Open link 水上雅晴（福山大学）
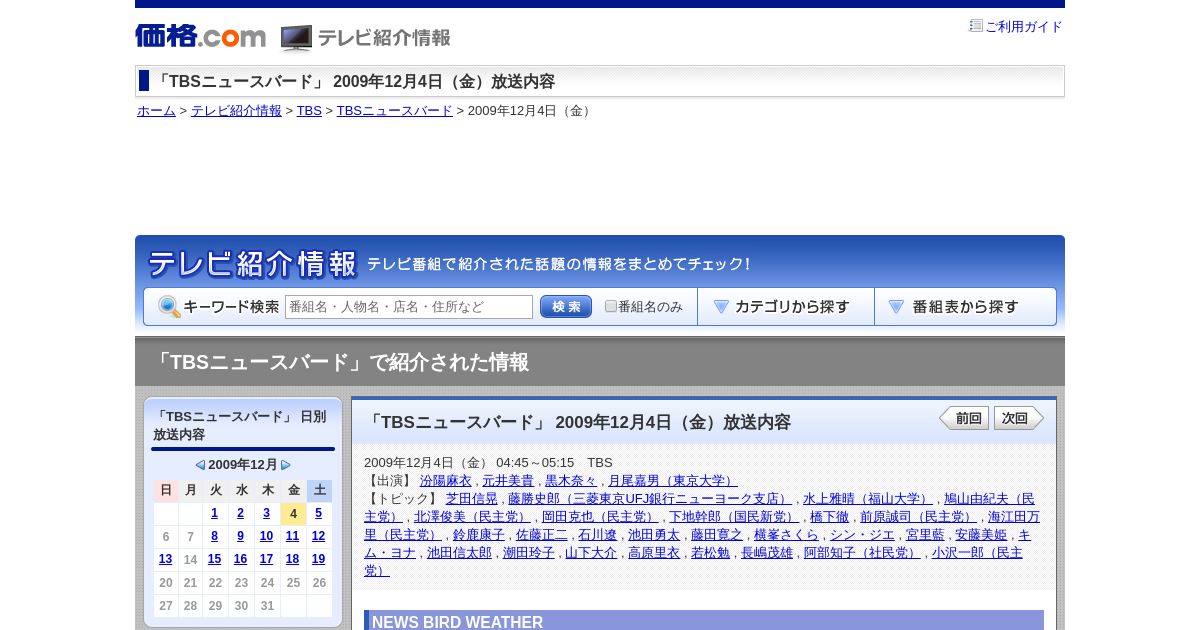Screen dimensions: 1200x630 tap(868, 499)
